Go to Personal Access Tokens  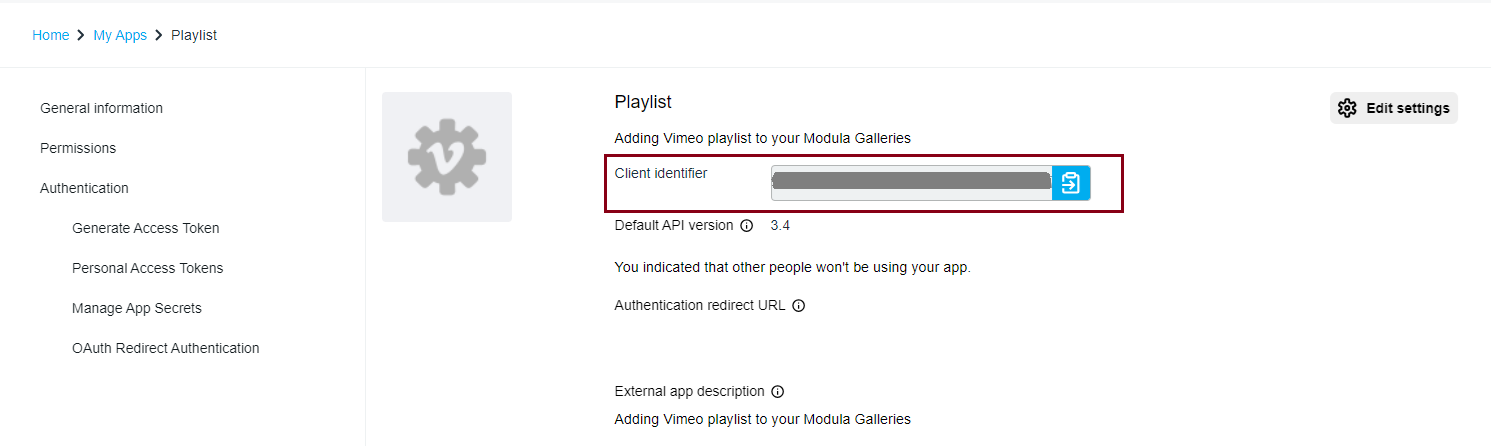pyautogui.click(x=147, y=268)
